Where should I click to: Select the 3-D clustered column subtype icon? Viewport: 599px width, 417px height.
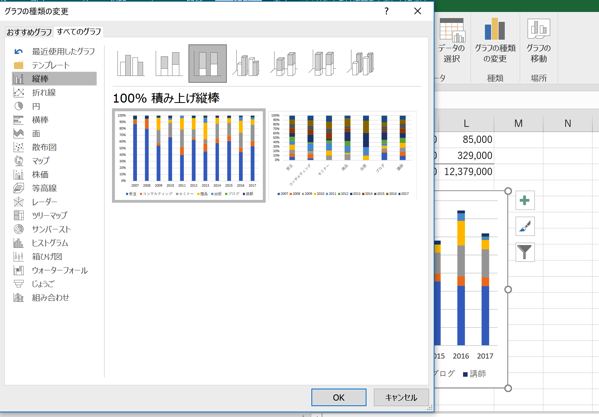[247, 64]
